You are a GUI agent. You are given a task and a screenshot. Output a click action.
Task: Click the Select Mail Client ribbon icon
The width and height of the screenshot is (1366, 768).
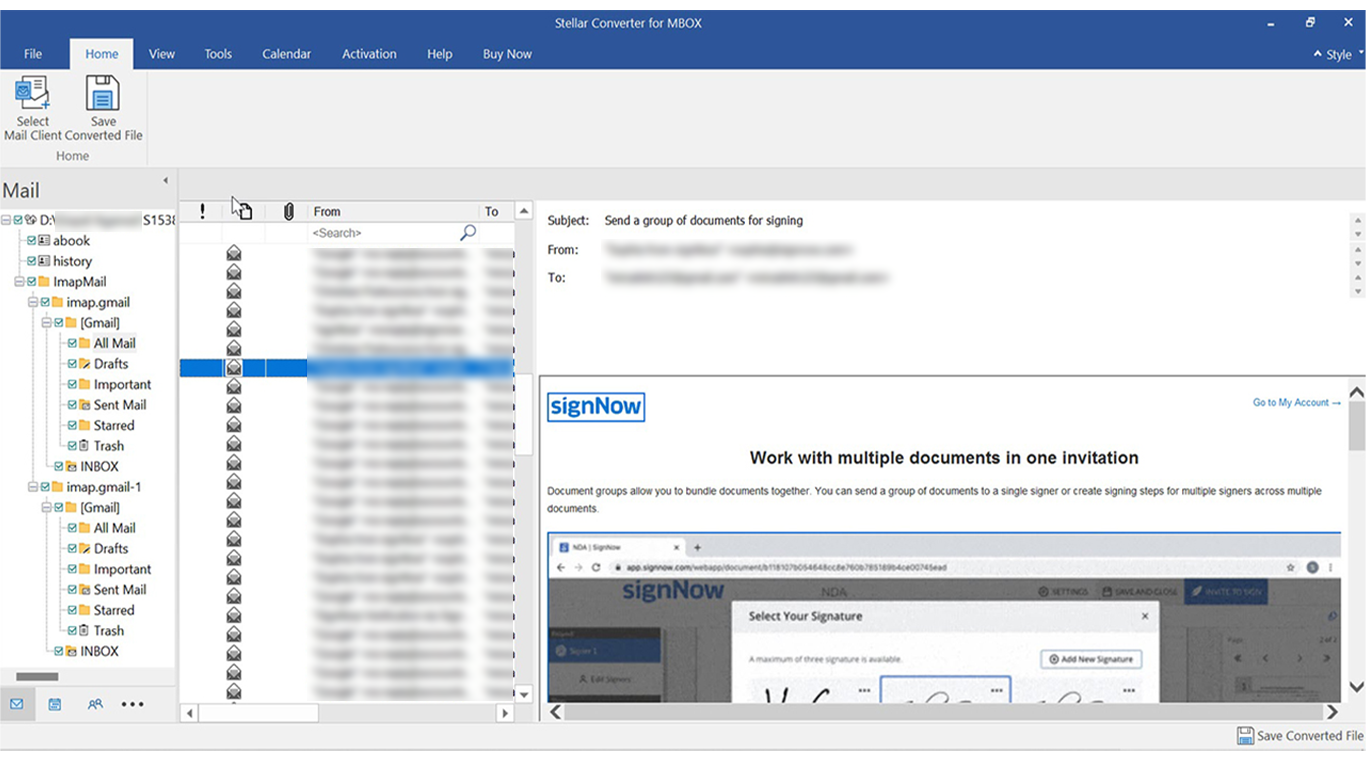pos(32,93)
